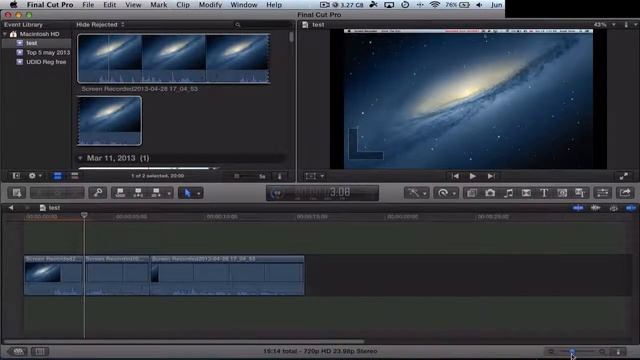Click the Connect clip to primary storyline icon
This screenshot has height=360, width=640.
click(120, 193)
